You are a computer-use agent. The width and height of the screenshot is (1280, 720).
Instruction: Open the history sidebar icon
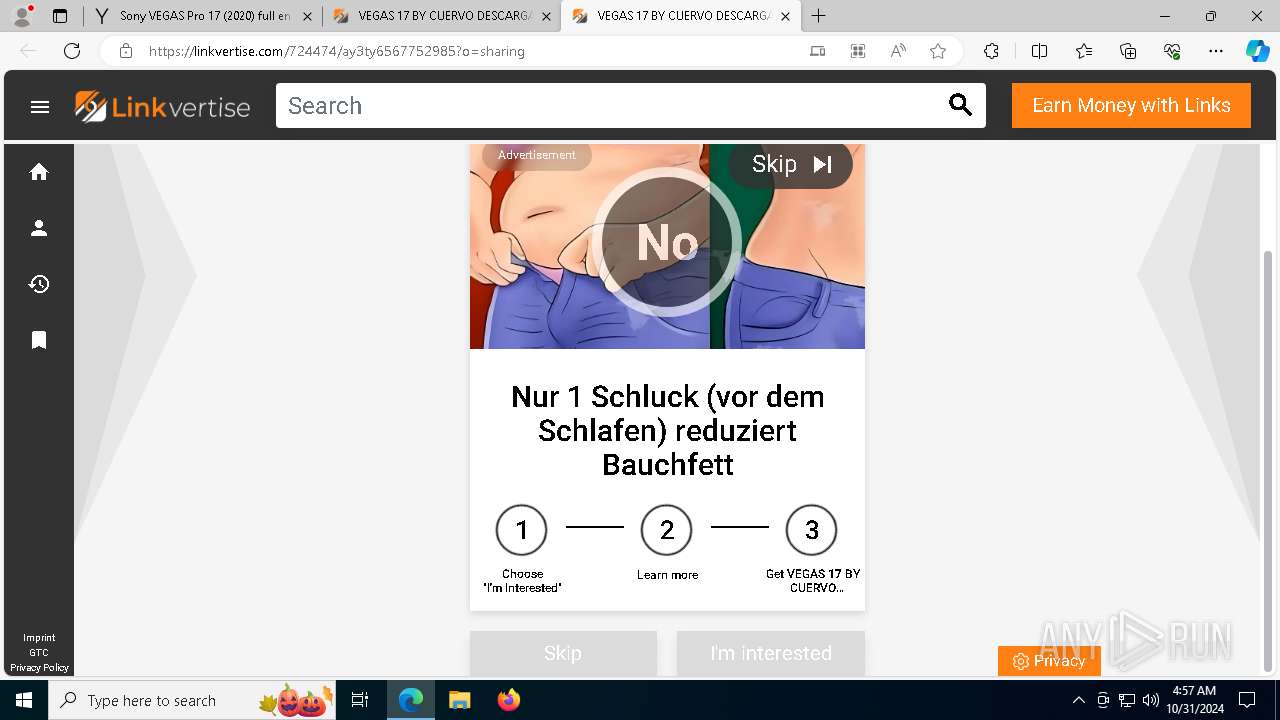[39, 284]
